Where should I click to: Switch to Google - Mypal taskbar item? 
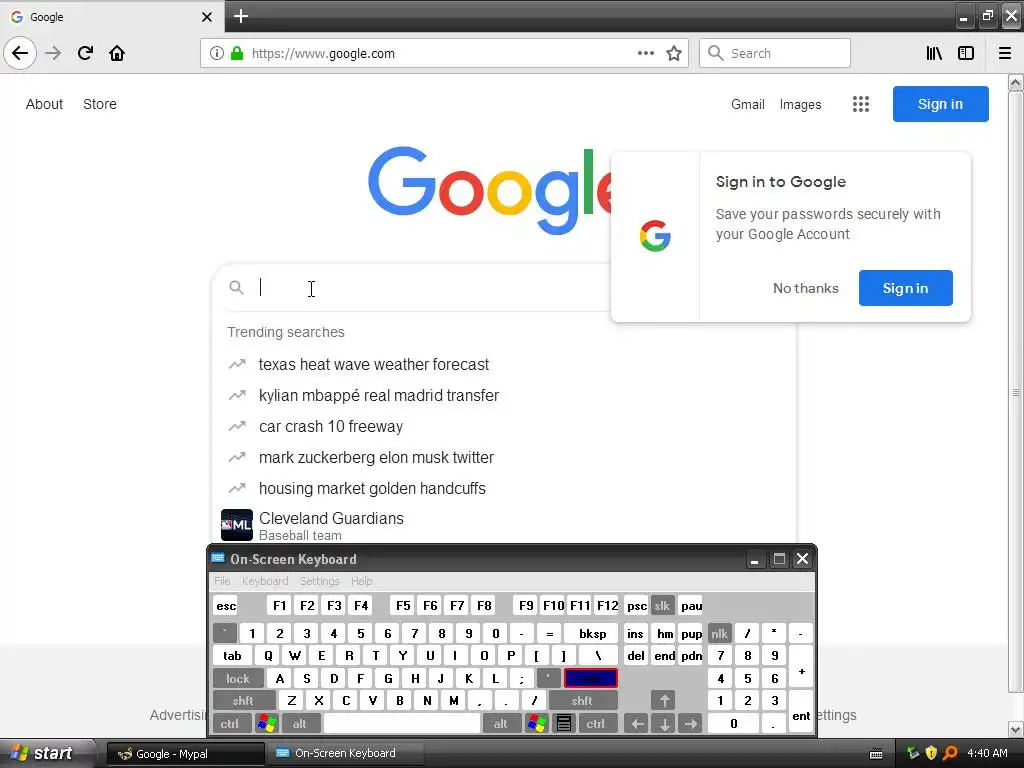coord(185,754)
